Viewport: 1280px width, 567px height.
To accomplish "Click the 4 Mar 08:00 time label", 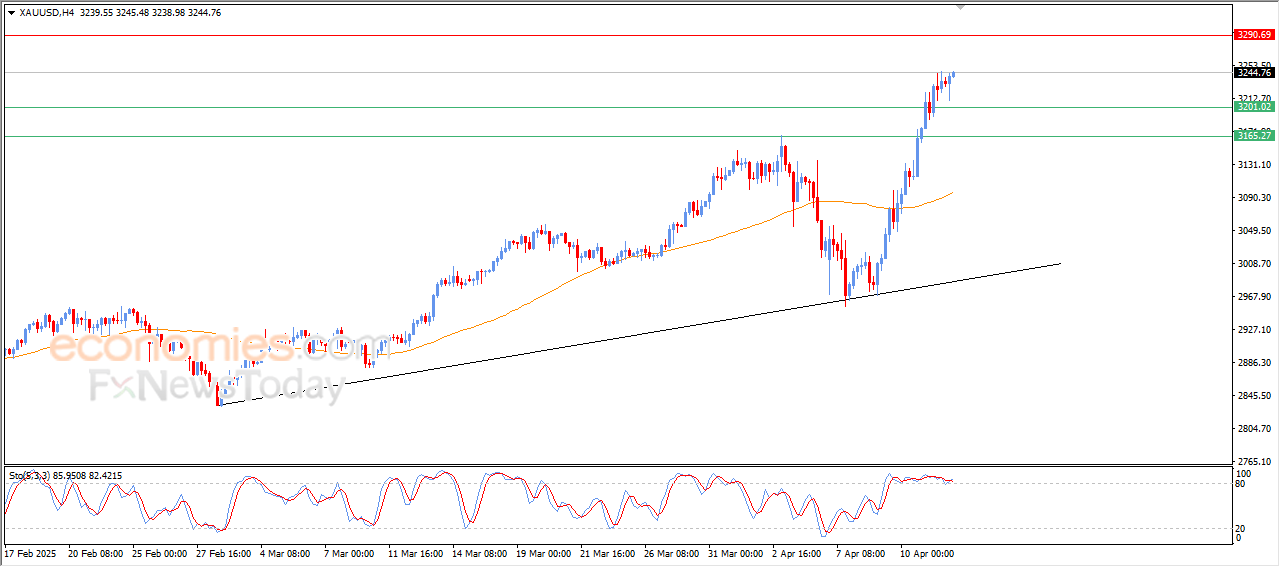I will pos(286,553).
